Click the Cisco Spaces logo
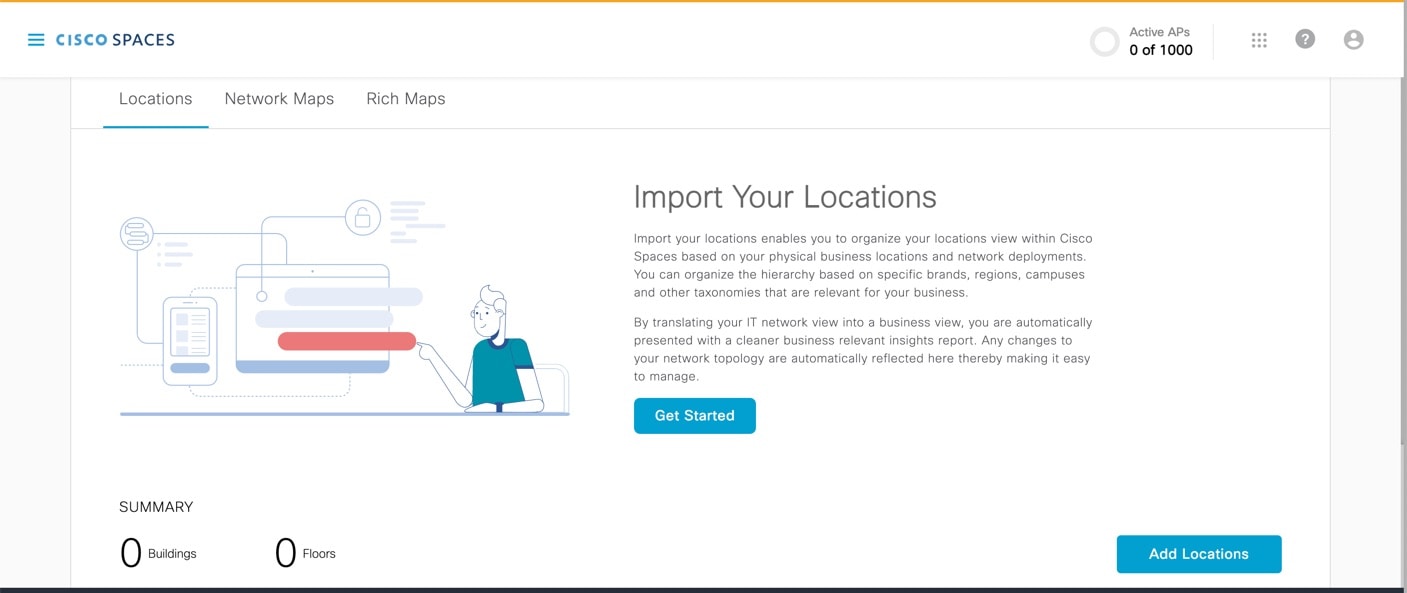1407x593 pixels. pyautogui.click(x=115, y=40)
